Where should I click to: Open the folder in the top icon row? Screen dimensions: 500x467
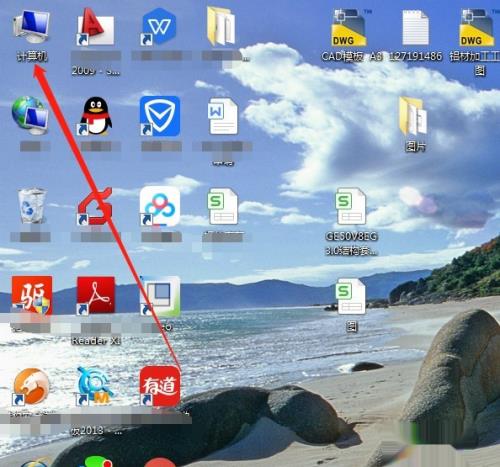coord(221,26)
